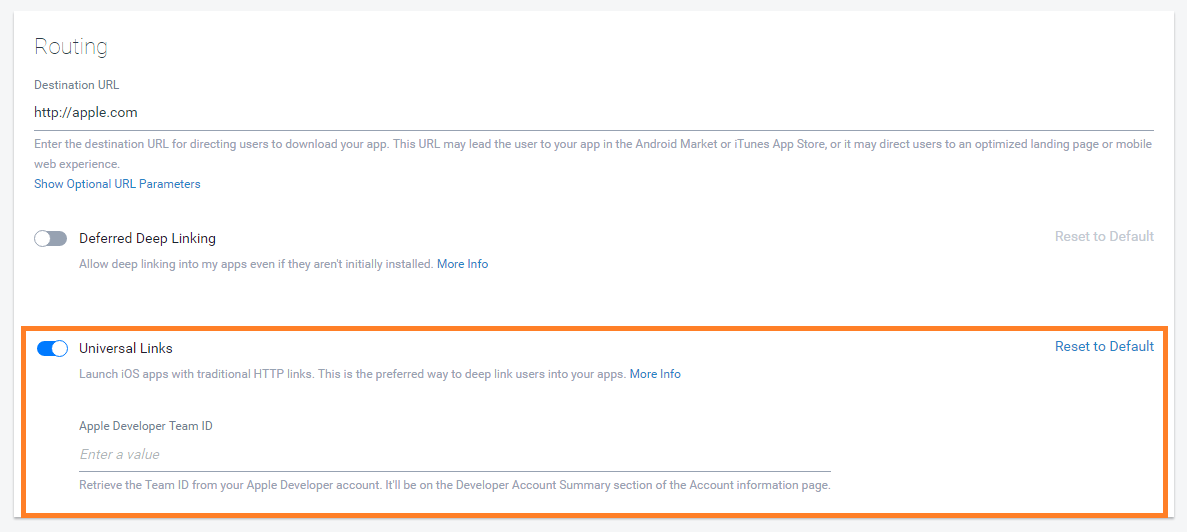Focus the Apple Developer Team ID field
Viewport: 1187px width, 532px height.
(x=454, y=455)
